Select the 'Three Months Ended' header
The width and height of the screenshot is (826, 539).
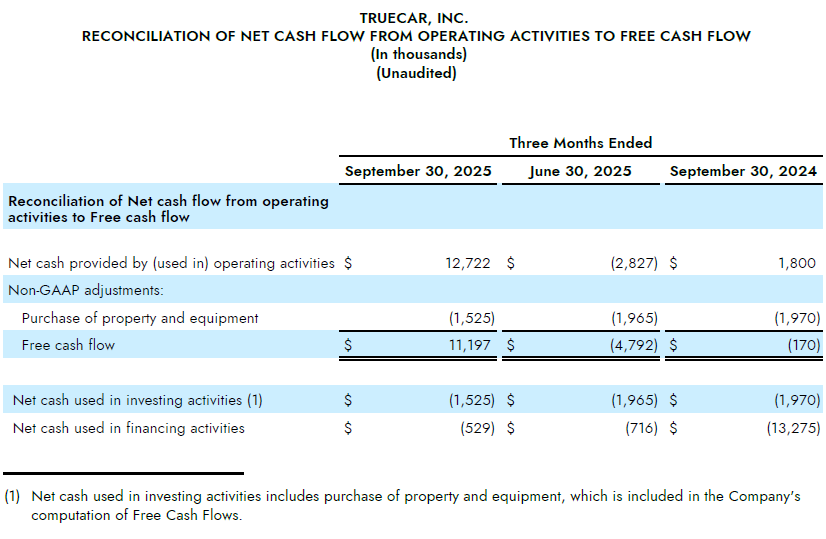[581, 143]
